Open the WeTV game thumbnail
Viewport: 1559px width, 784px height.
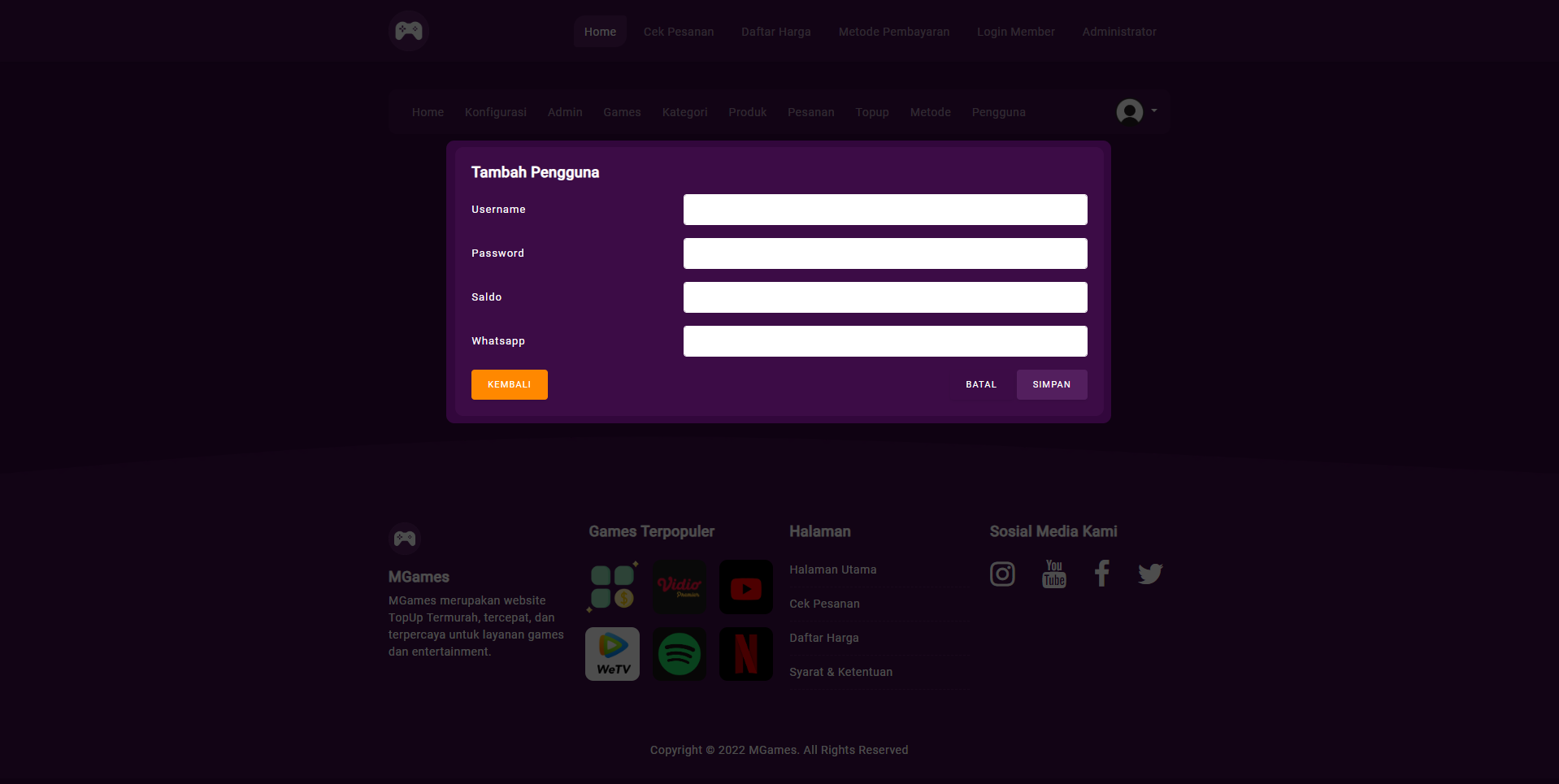tap(612, 654)
